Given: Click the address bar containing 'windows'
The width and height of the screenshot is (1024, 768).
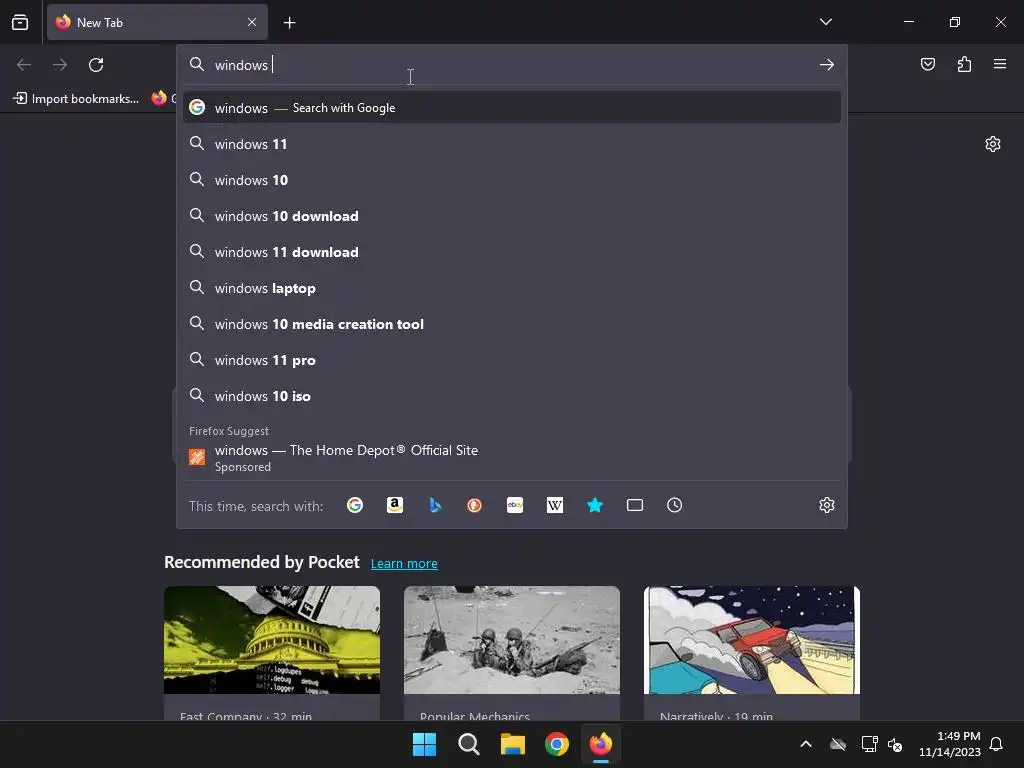Looking at the screenshot, I should click(x=512, y=65).
